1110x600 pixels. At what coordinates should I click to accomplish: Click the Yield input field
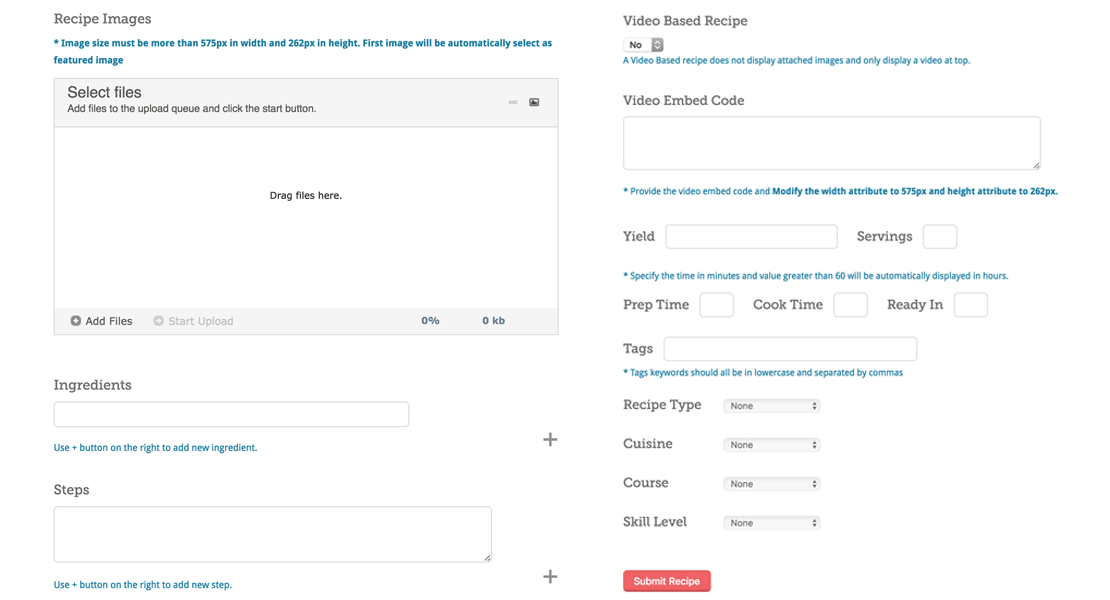[751, 236]
